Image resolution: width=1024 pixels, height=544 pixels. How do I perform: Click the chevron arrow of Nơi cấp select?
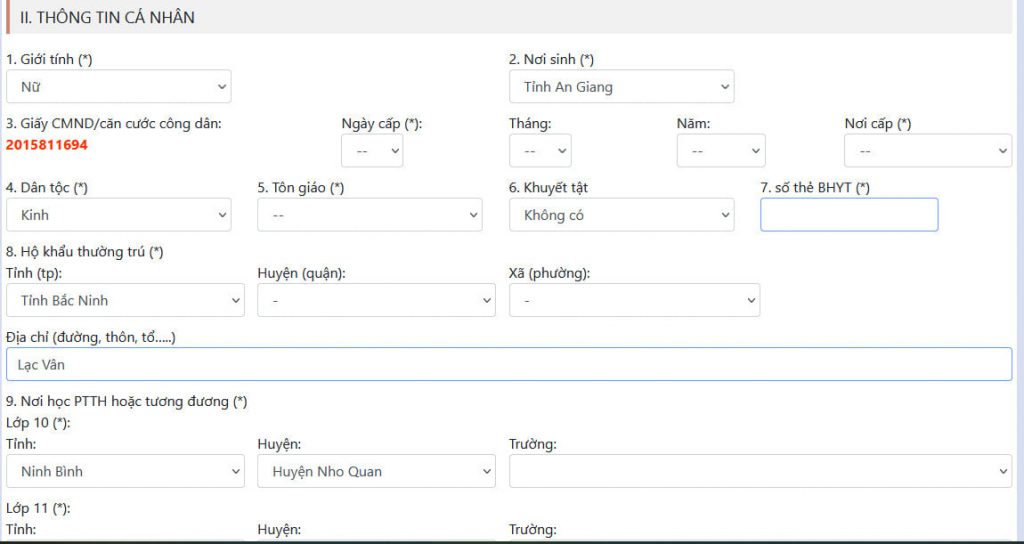[1003, 151]
